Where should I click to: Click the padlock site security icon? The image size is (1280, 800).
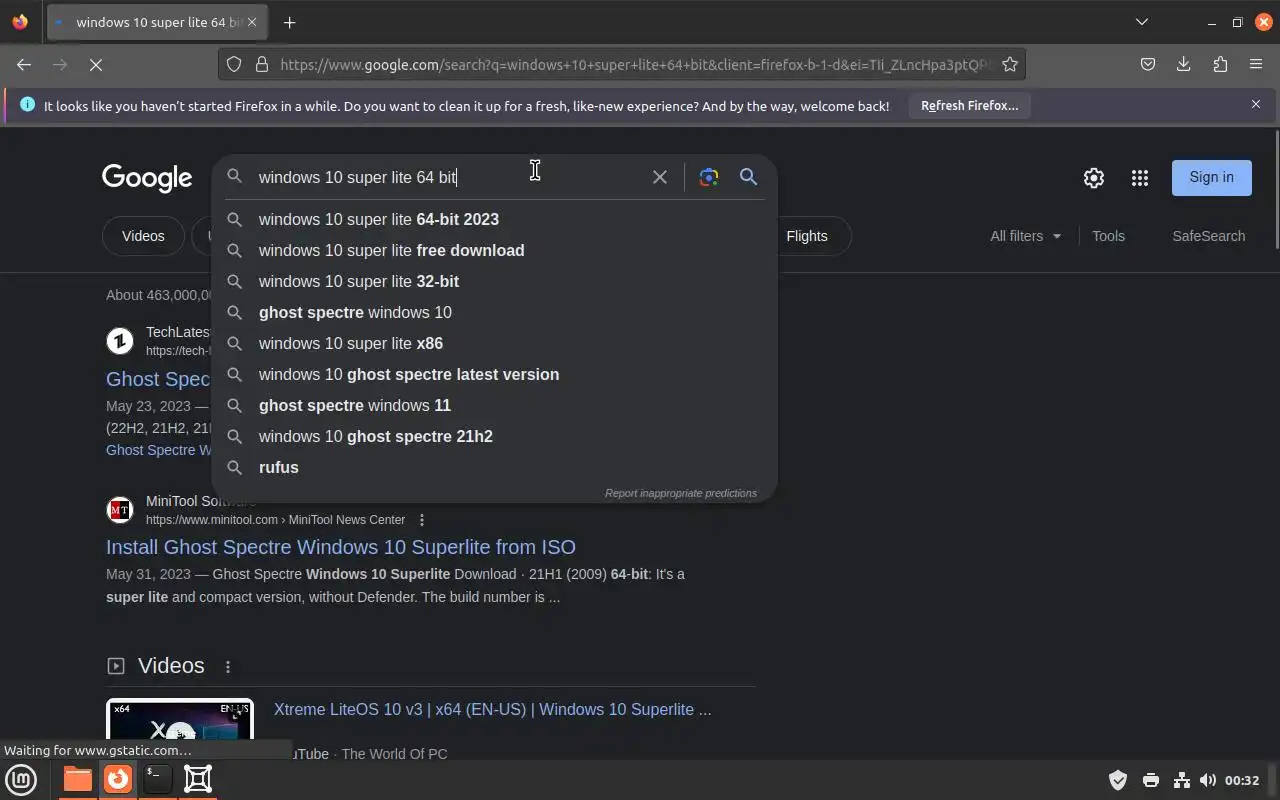coord(262,64)
